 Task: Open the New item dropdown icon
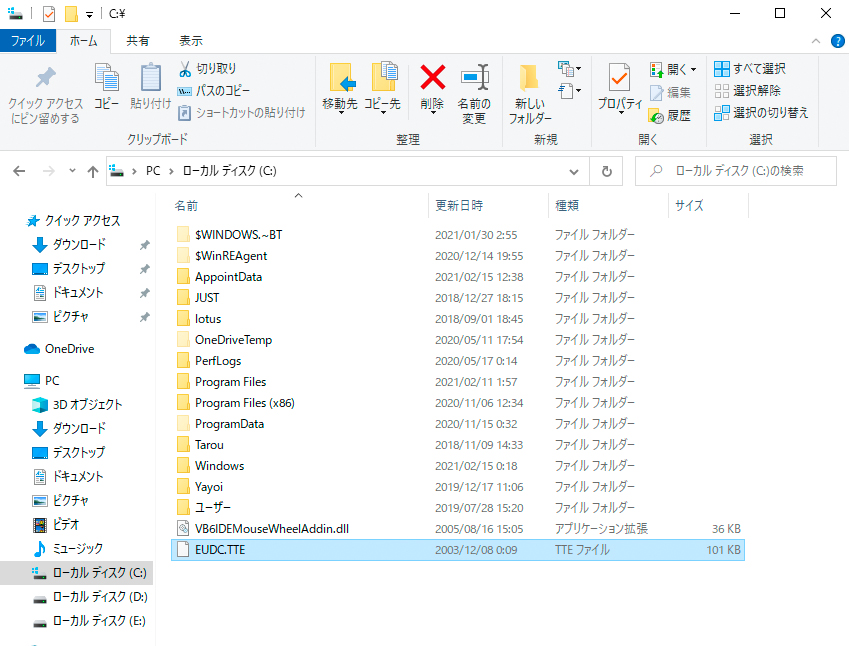point(569,69)
